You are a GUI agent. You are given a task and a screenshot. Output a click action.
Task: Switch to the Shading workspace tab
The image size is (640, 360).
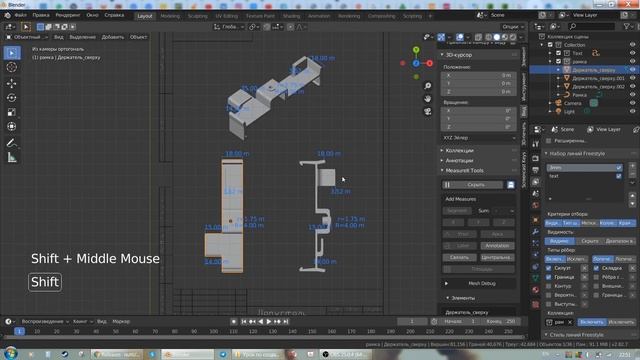coord(291,16)
